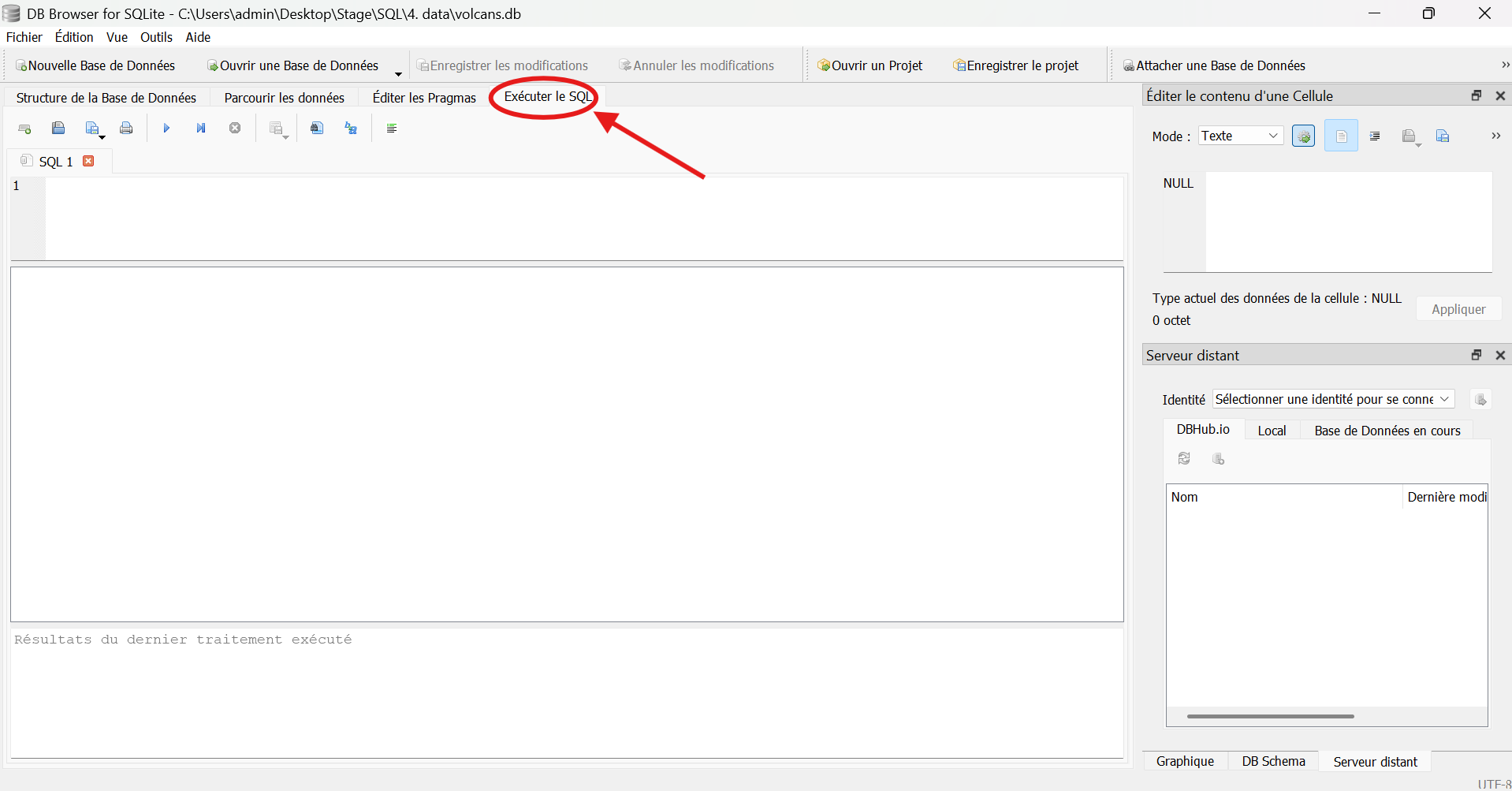1512x791 pixels.
Task: Switch to Parcourir les données tab
Action: tap(284, 98)
